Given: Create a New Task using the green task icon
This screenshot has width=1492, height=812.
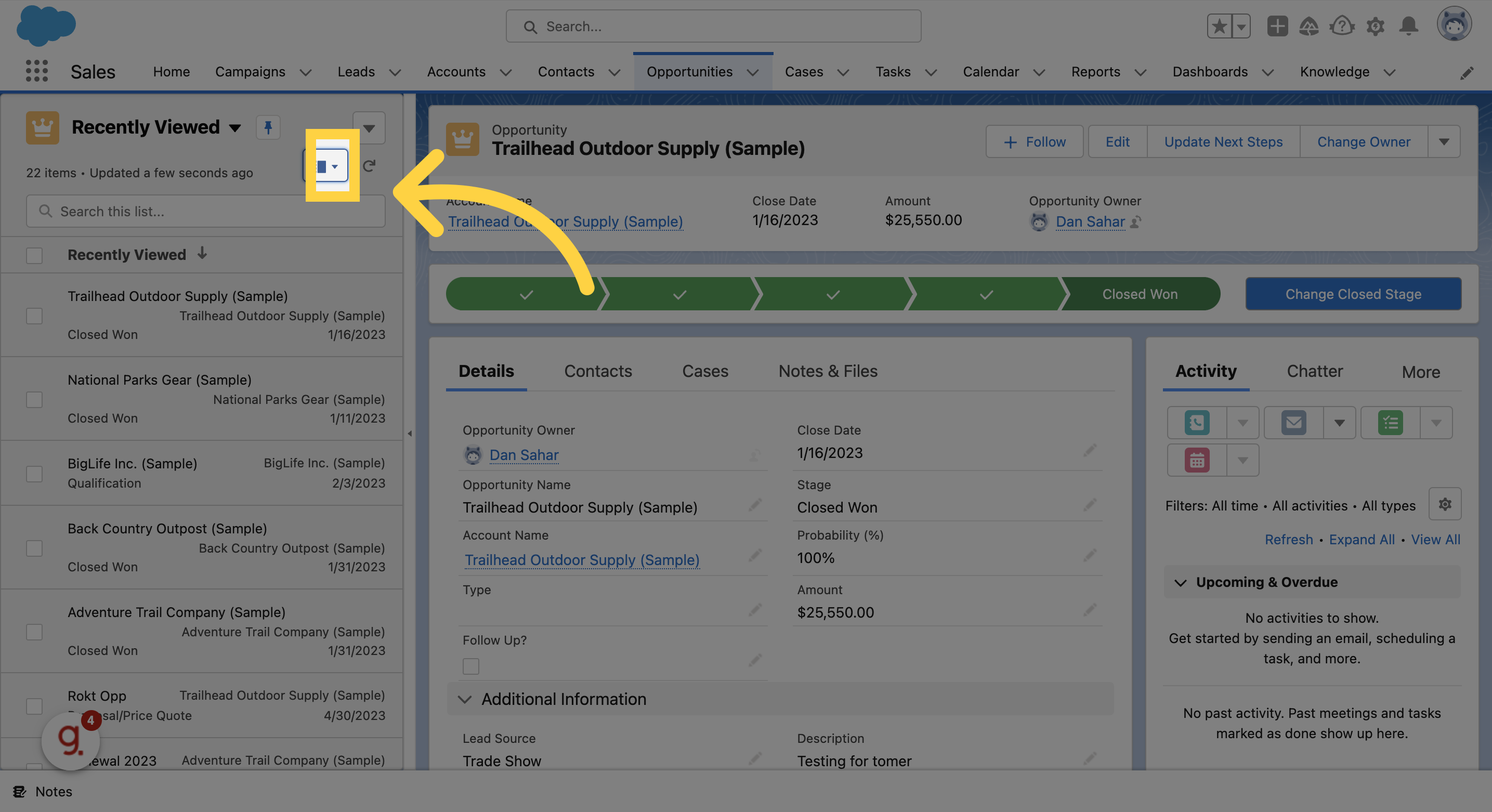Looking at the screenshot, I should click(x=1390, y=422).
